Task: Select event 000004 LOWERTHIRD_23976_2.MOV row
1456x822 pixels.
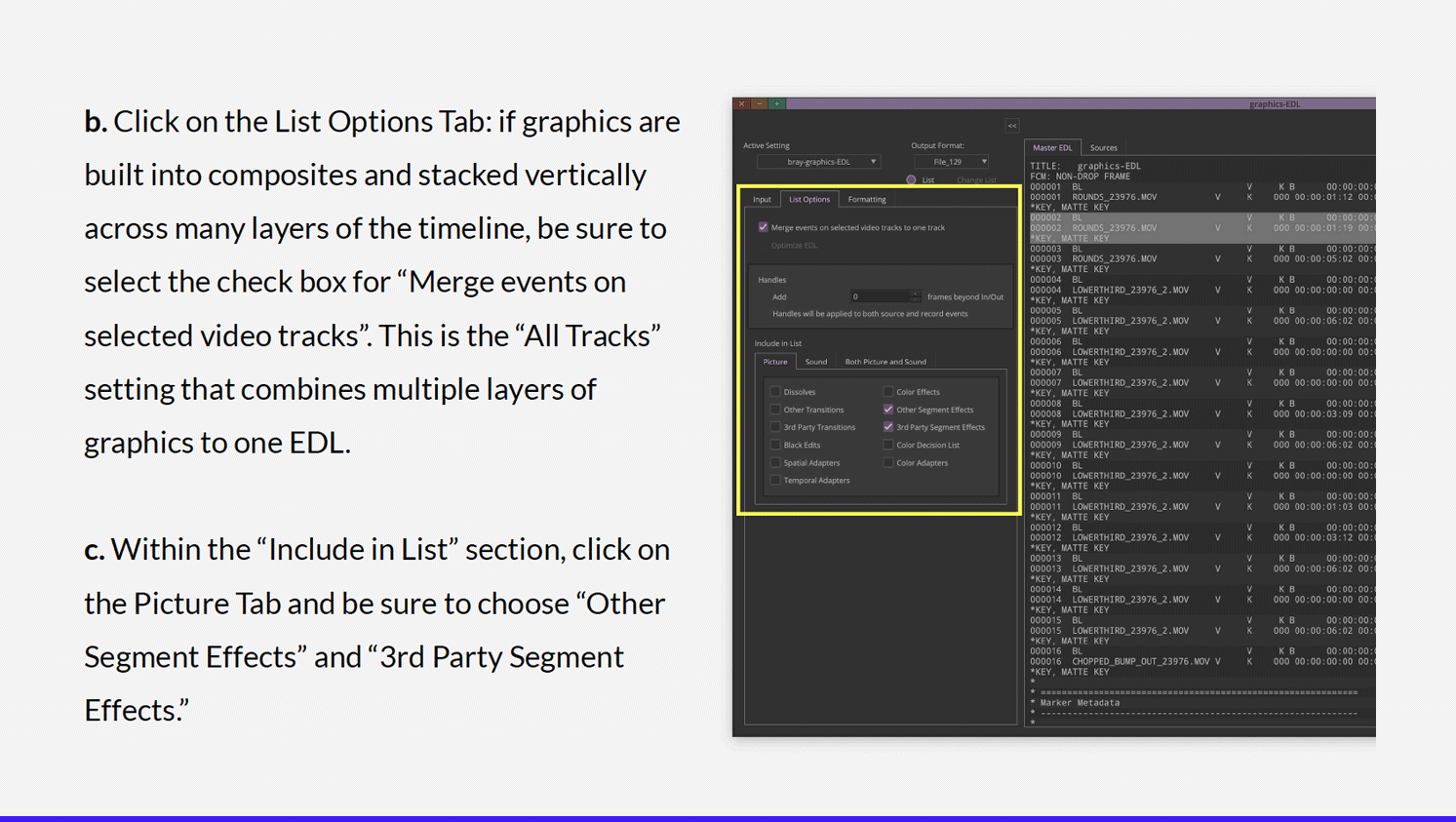Action: (1202, 290)
